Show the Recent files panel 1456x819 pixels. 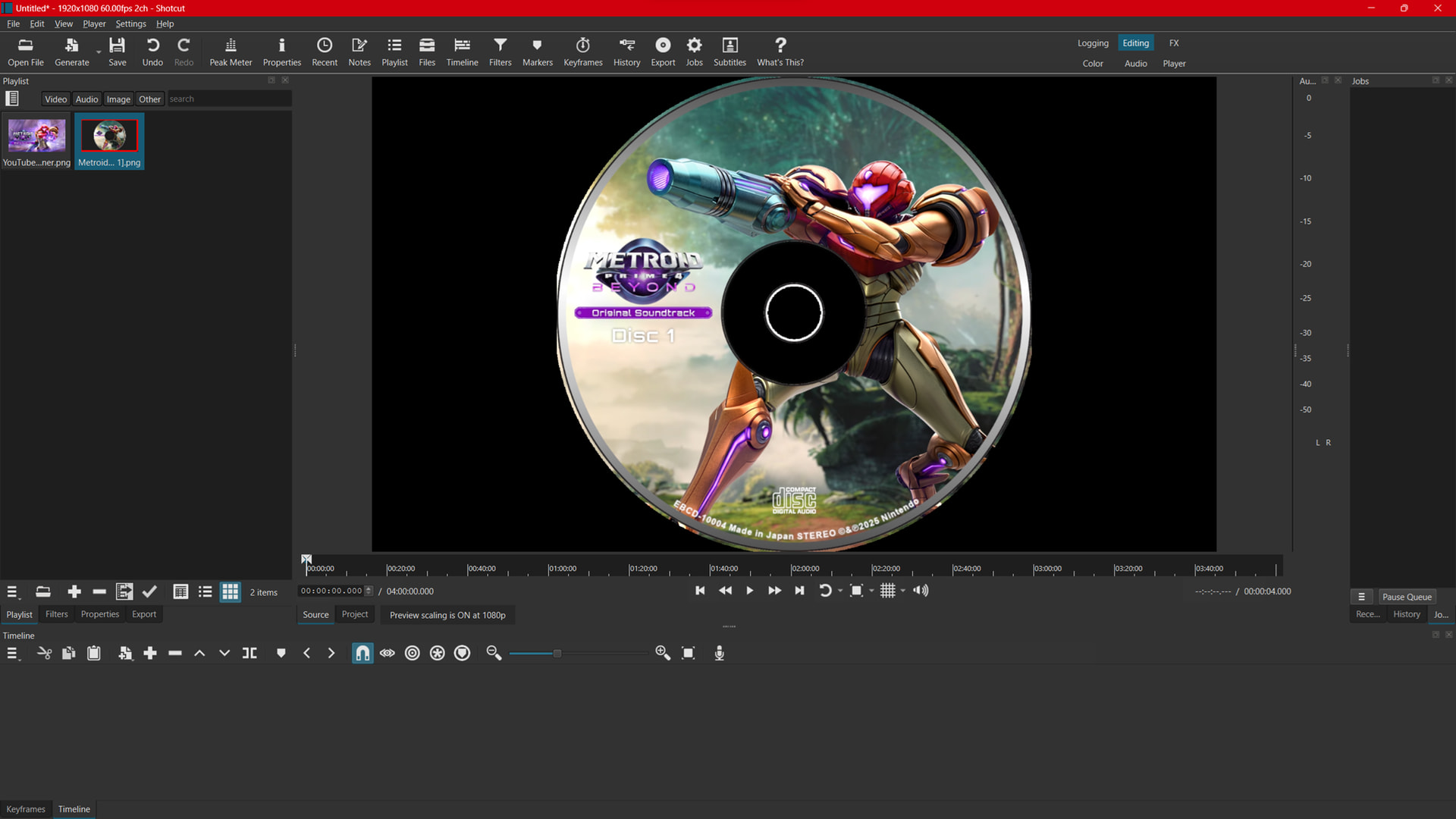coord(325,52)
